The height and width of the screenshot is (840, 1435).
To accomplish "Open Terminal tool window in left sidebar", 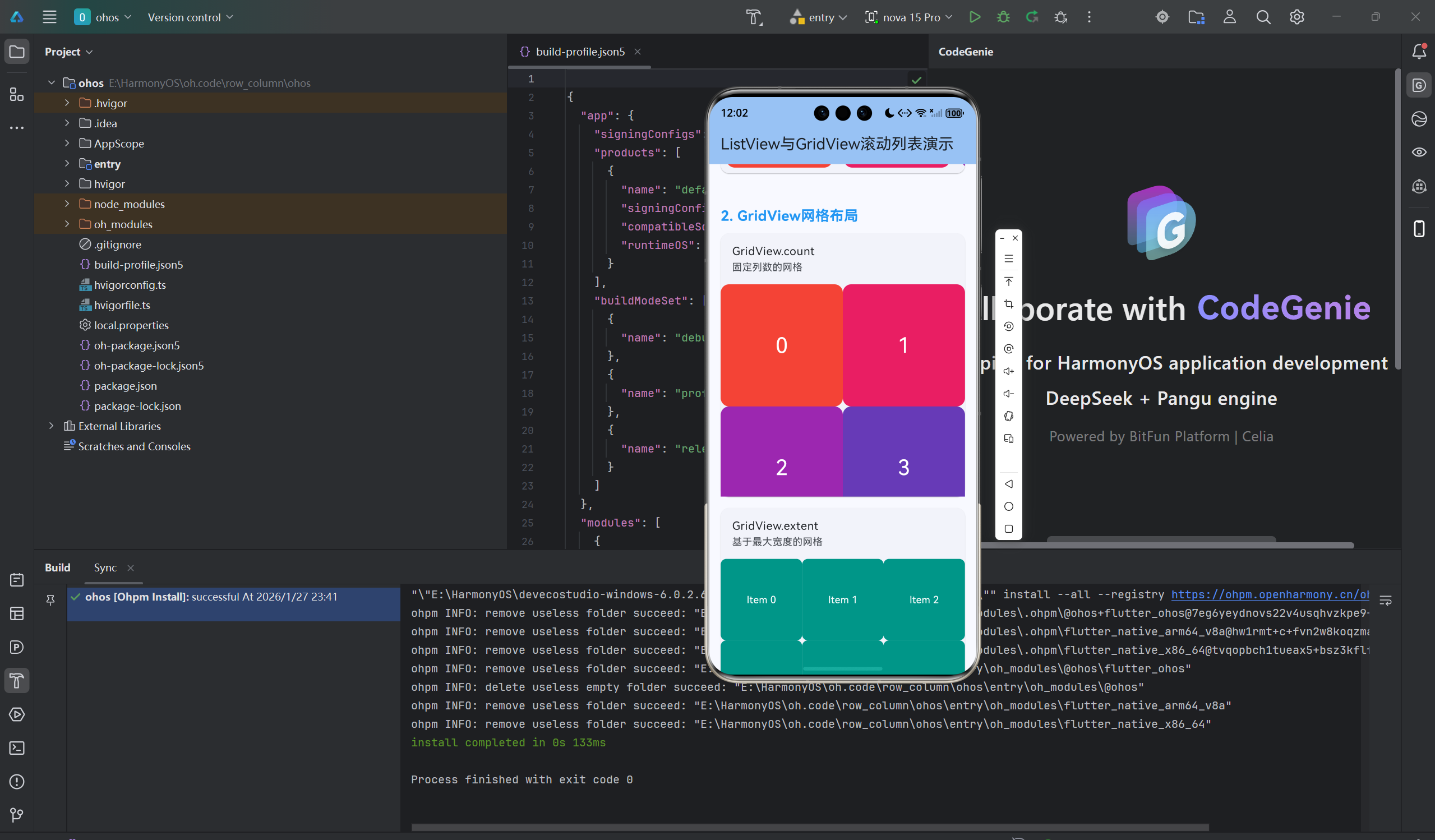I will pyautogui.click(x=16, y=747).
